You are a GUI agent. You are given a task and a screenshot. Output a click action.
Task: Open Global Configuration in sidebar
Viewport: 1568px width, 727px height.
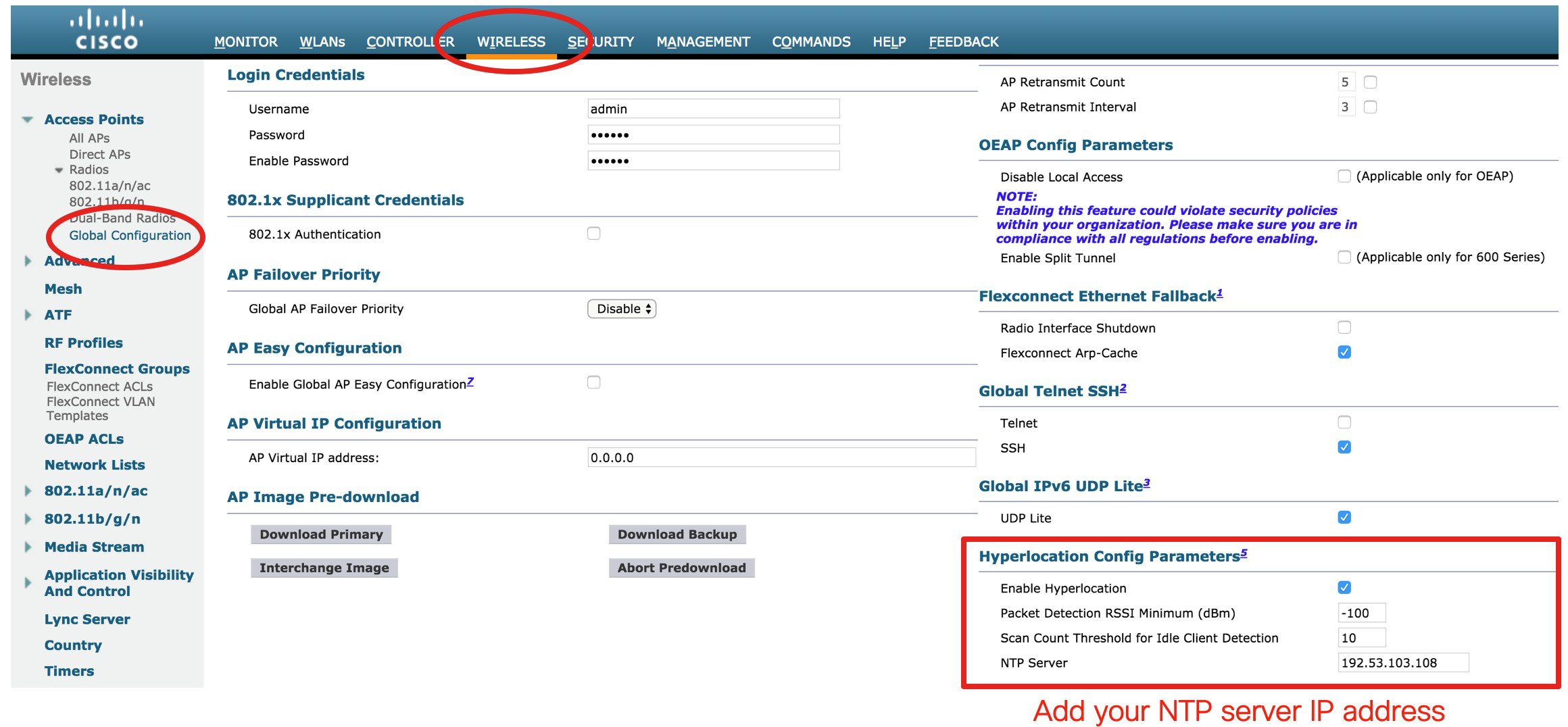(130, 235)
